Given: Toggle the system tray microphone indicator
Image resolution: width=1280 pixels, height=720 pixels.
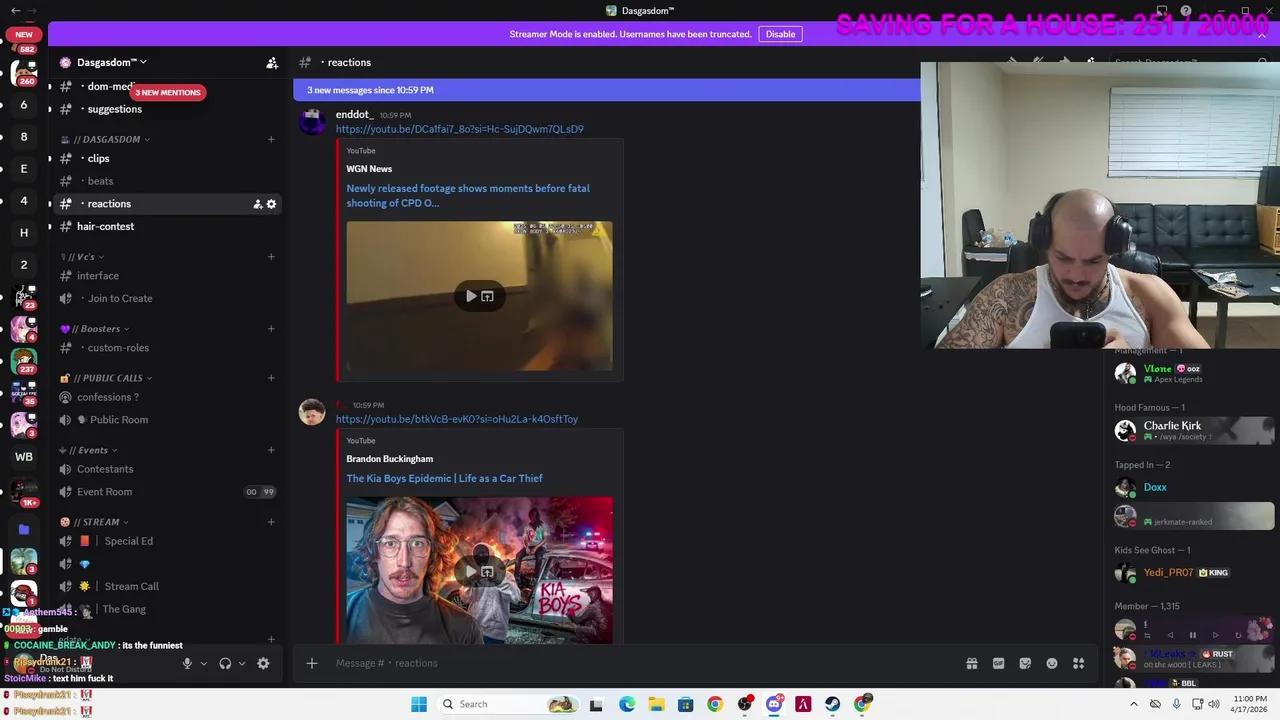Looking at the screenshot, I should [x=1176, y=704].
